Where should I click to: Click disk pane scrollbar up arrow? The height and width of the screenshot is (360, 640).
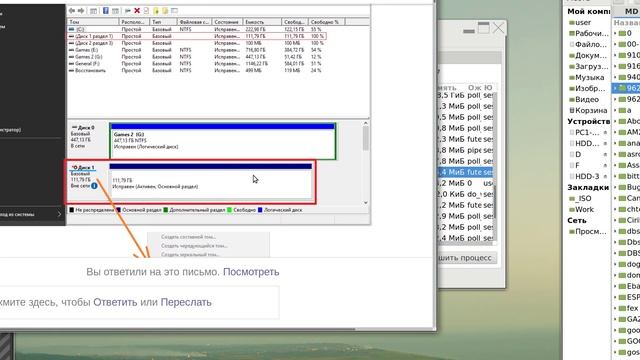pyautogui.click(x=366, y=123)
